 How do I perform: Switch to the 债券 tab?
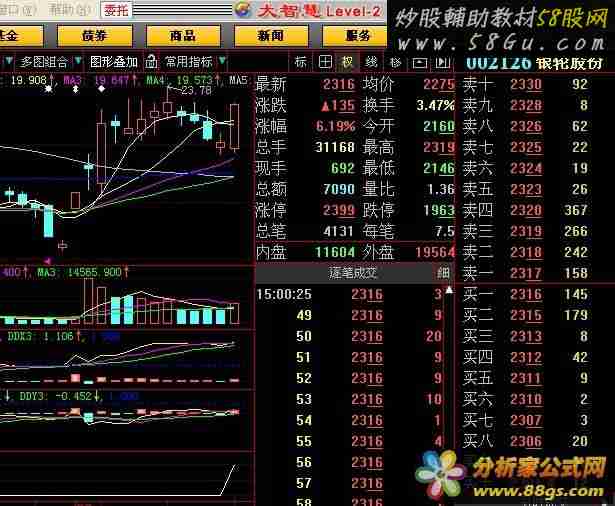coord(95,36)
